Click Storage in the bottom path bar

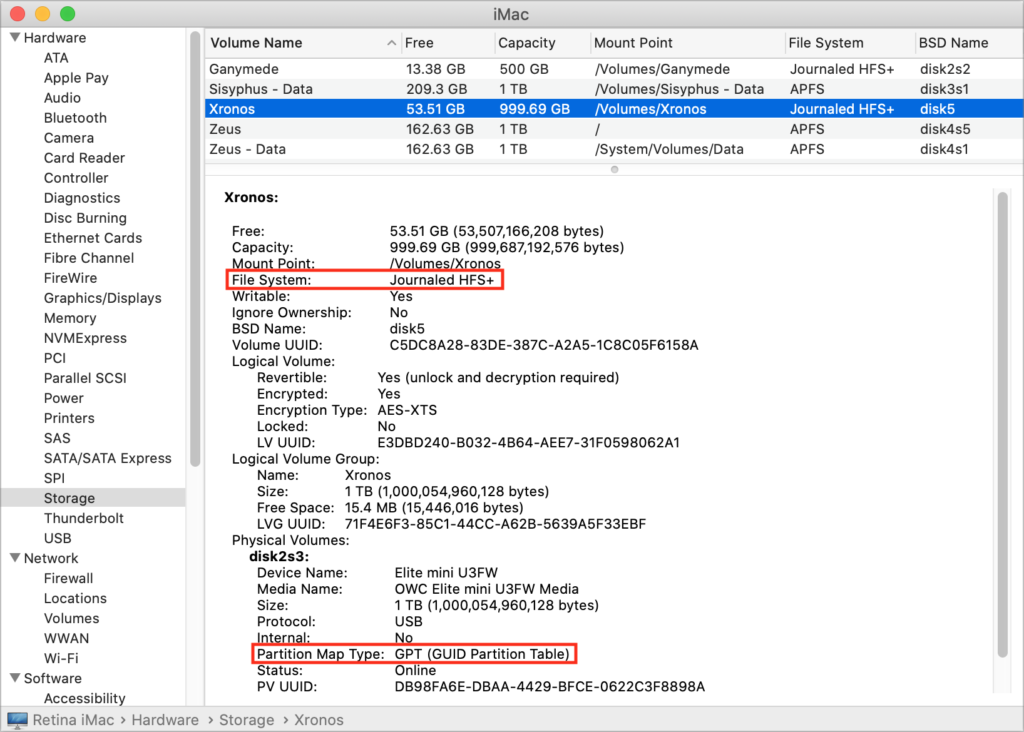click(246, 720)
